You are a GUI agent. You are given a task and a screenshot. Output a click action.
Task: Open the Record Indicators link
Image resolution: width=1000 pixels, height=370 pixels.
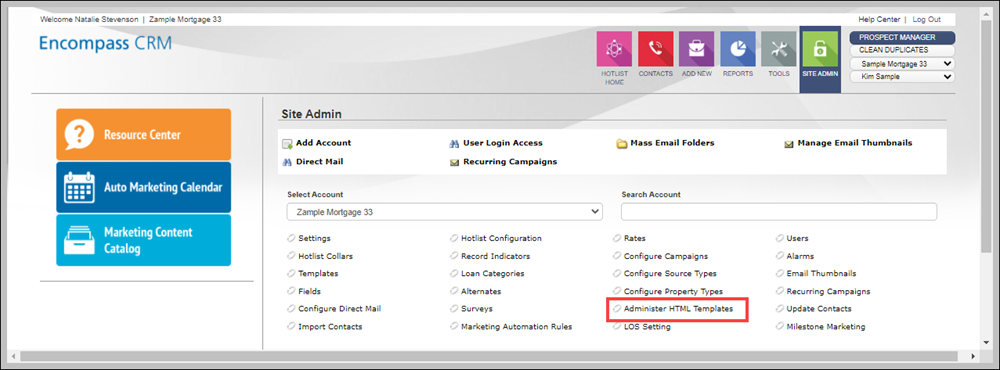click(496, 256)
